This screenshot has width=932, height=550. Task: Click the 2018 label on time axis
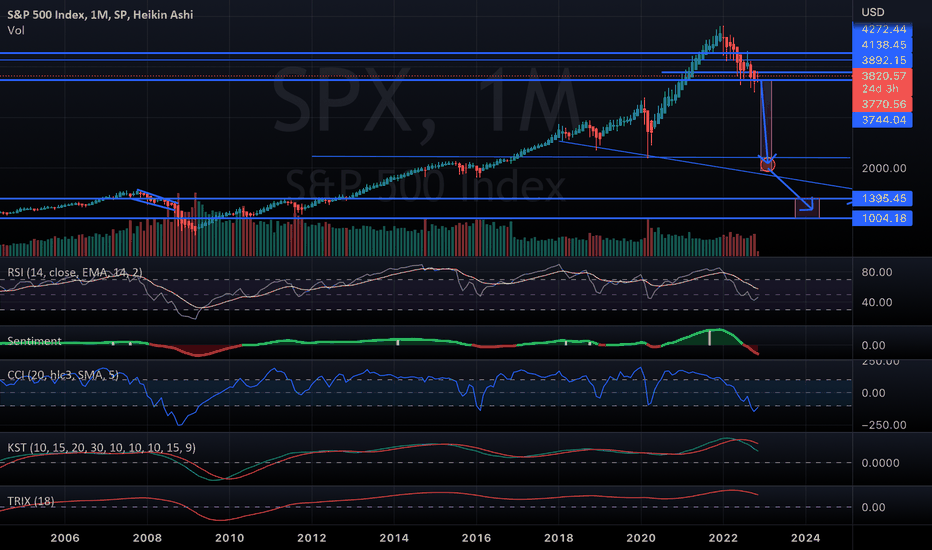559,538
